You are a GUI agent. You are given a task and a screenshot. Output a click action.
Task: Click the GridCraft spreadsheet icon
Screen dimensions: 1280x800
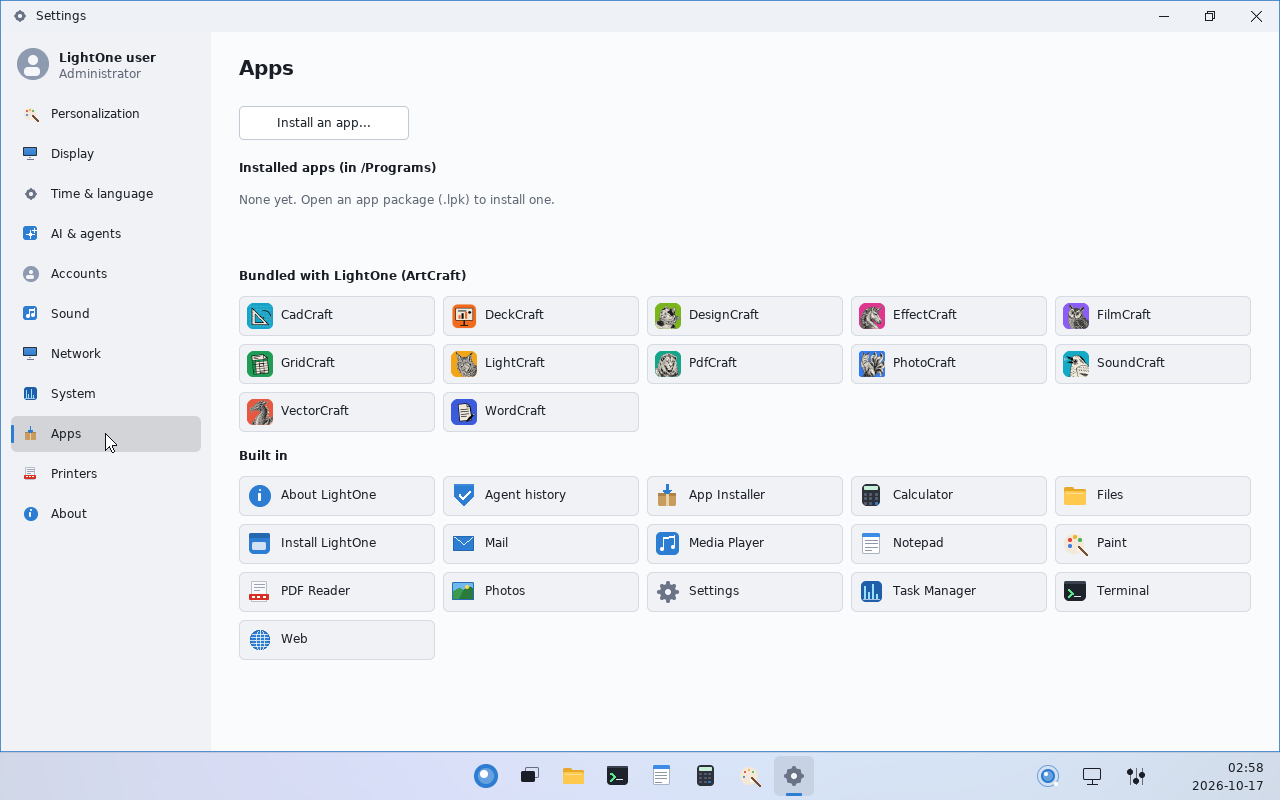click(x=260, y=364)
